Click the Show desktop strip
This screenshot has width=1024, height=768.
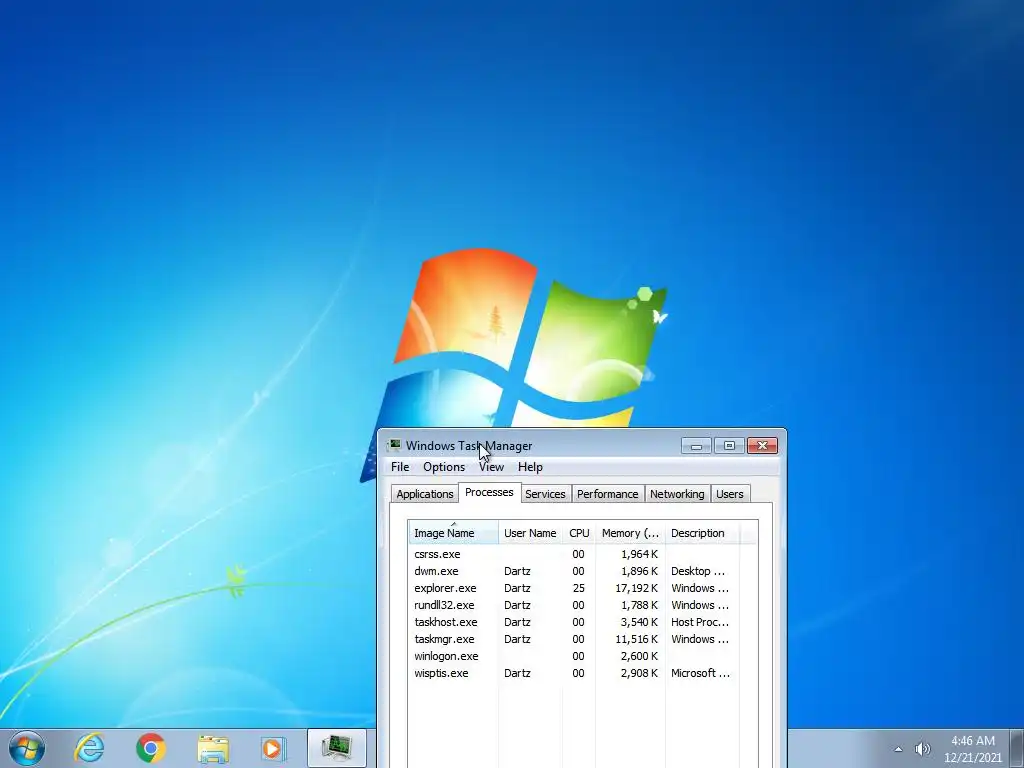(x=1017, y=748)
